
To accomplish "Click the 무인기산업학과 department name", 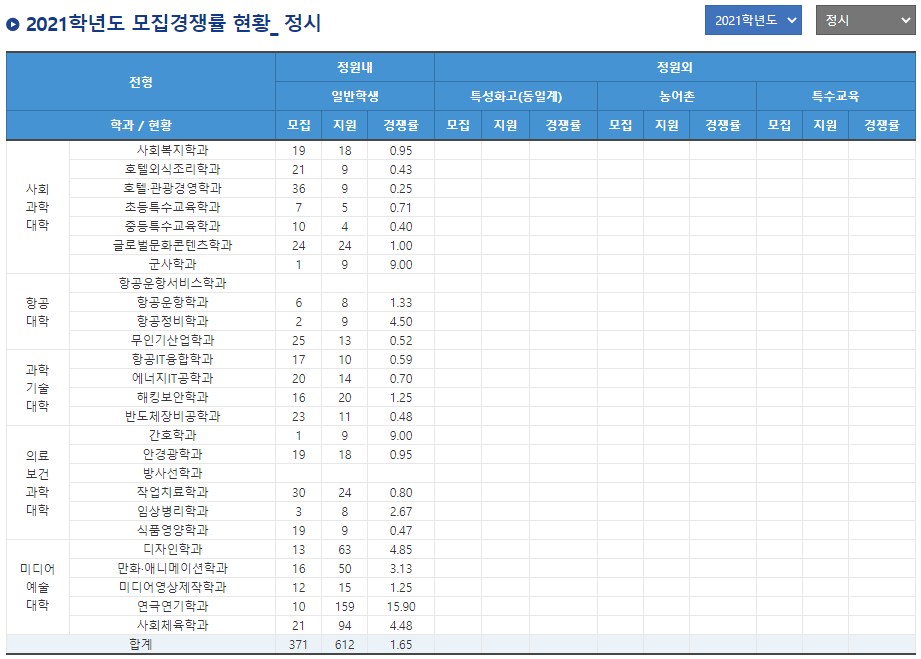I will point(172,340).
